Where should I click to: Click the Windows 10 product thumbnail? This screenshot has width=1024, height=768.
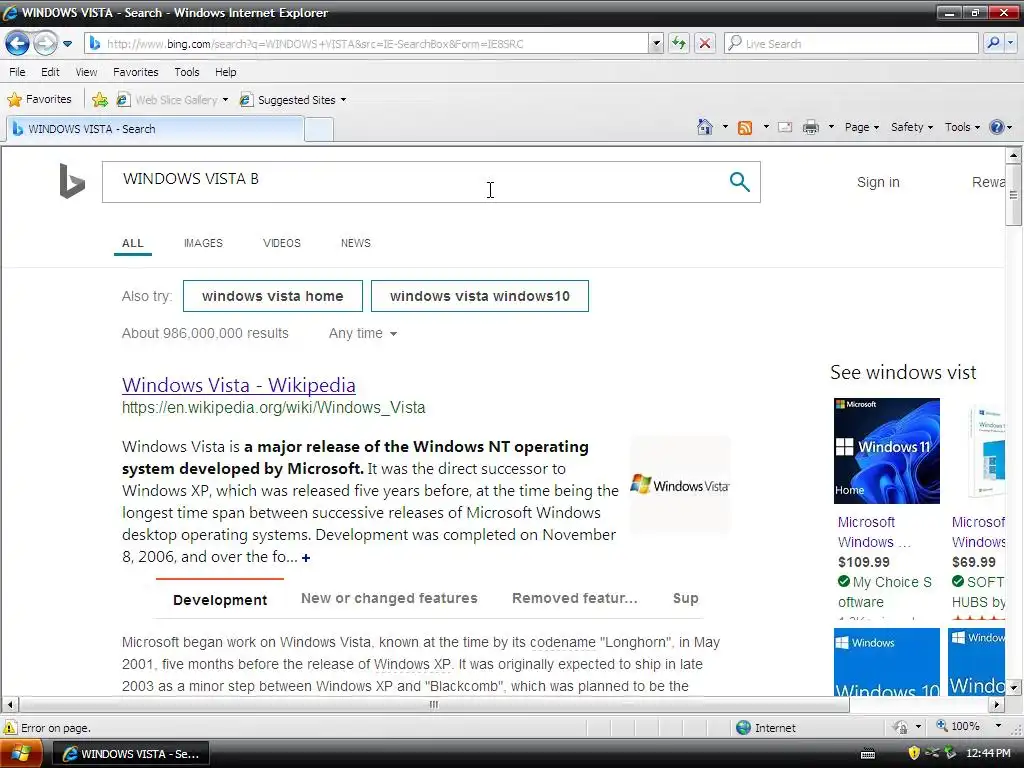[886, 662]
